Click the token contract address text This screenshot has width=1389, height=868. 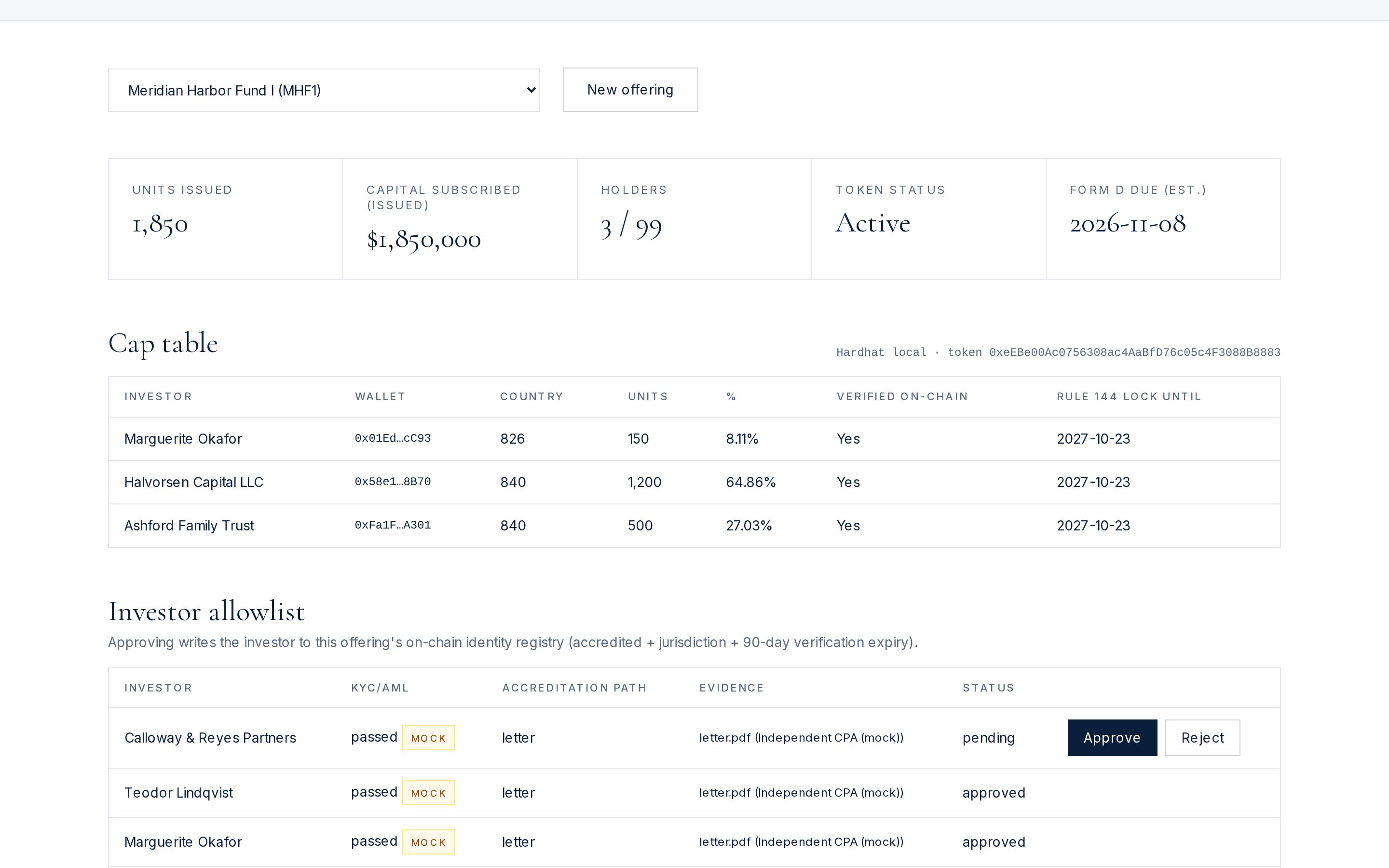click(1134, 353)
